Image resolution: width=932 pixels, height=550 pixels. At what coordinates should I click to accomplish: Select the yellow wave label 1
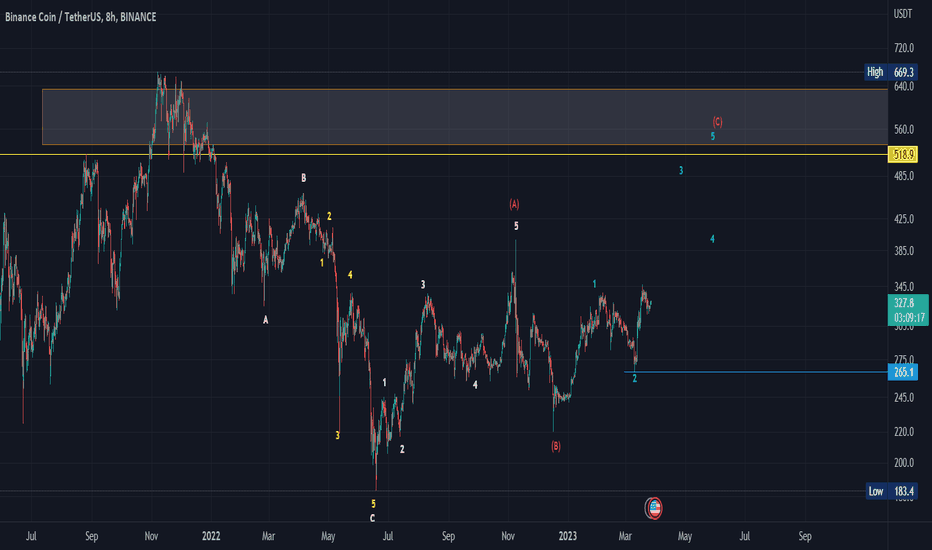(322, 262)
